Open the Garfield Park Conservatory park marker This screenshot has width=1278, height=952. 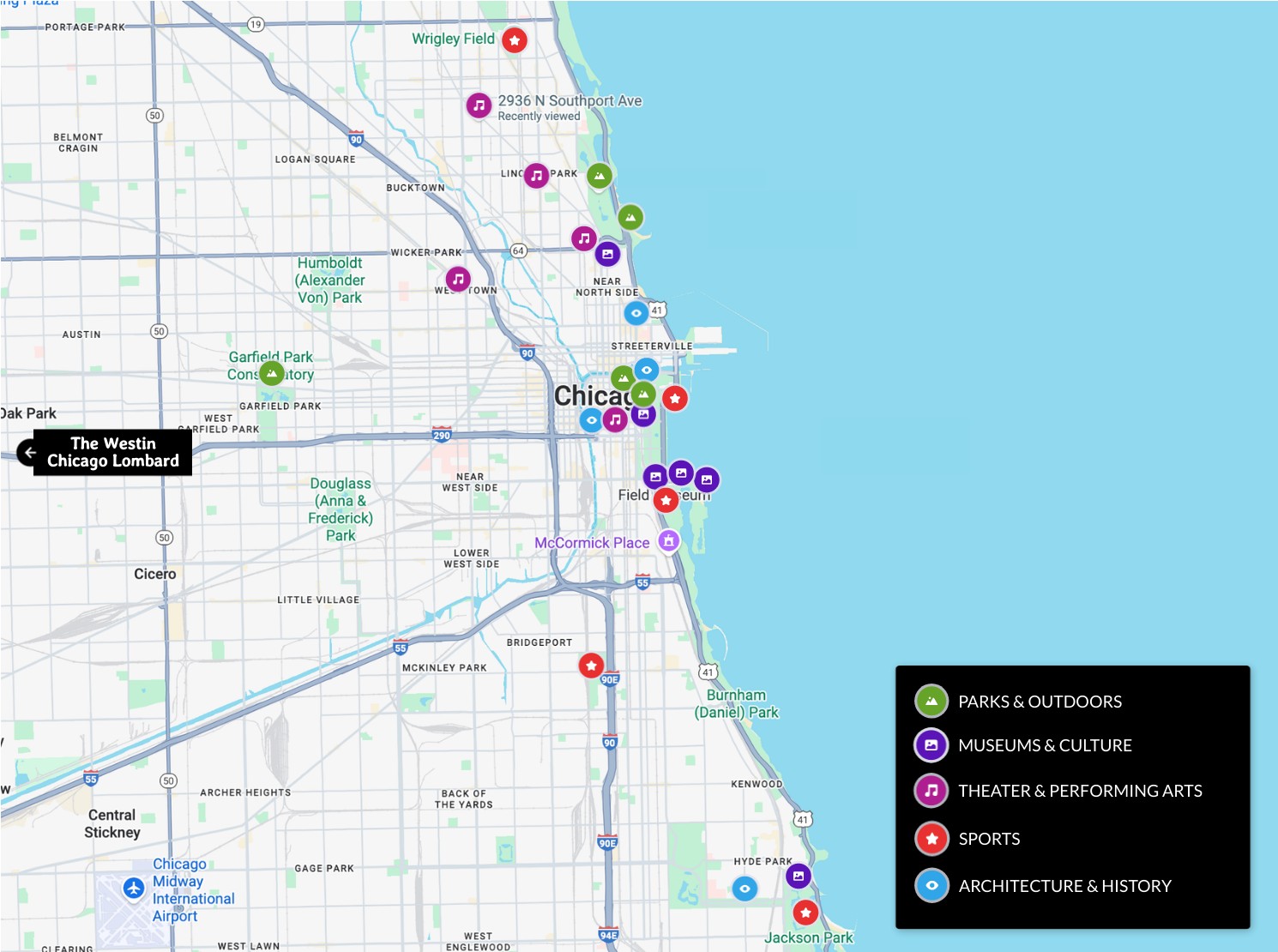(272, 373)
